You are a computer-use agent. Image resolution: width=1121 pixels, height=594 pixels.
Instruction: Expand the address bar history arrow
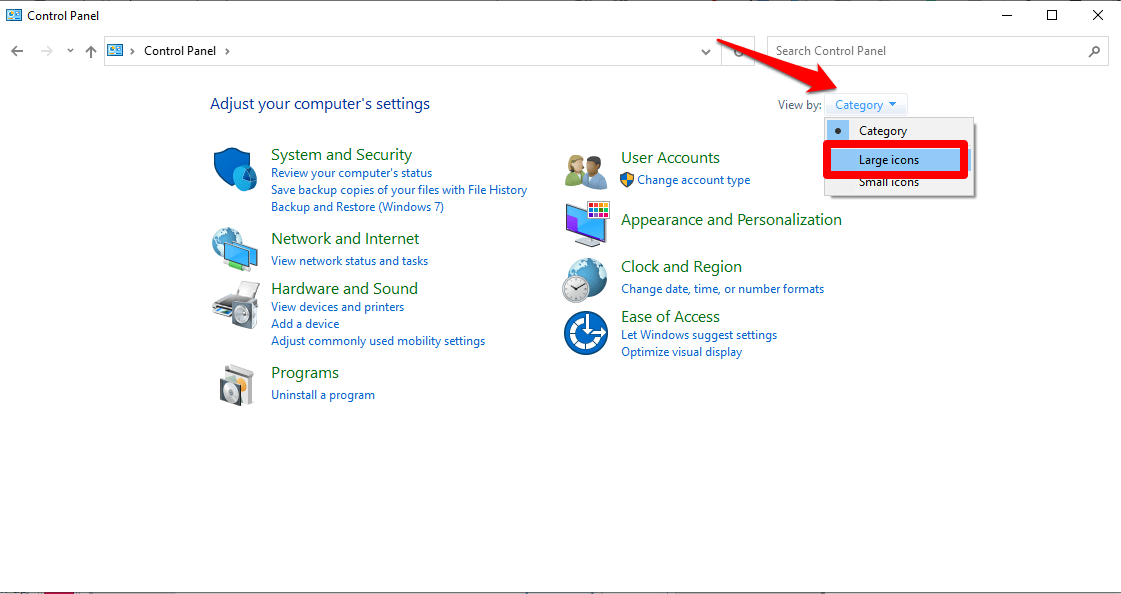tap(705, 51)
